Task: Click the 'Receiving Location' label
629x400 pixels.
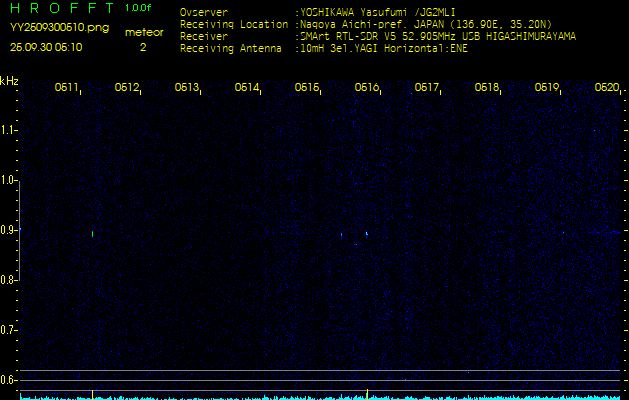Action: (234, 24)
